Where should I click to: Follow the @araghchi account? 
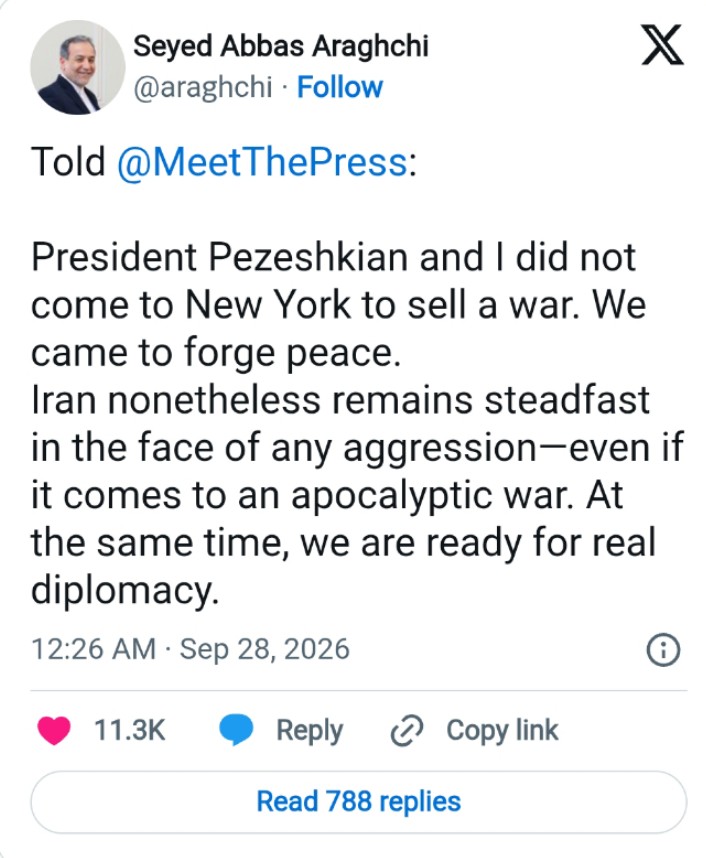[x=339, y=87]
